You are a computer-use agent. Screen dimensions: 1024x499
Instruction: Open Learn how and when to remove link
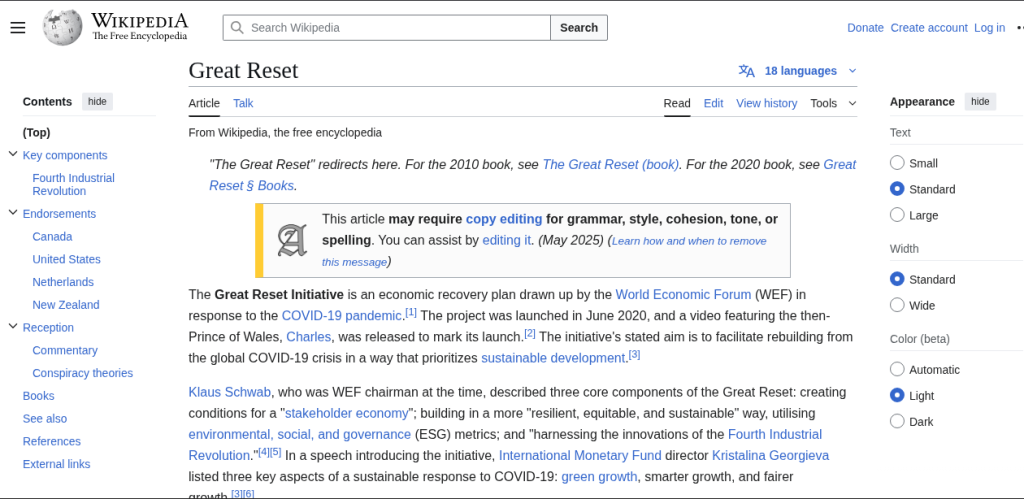544,251
